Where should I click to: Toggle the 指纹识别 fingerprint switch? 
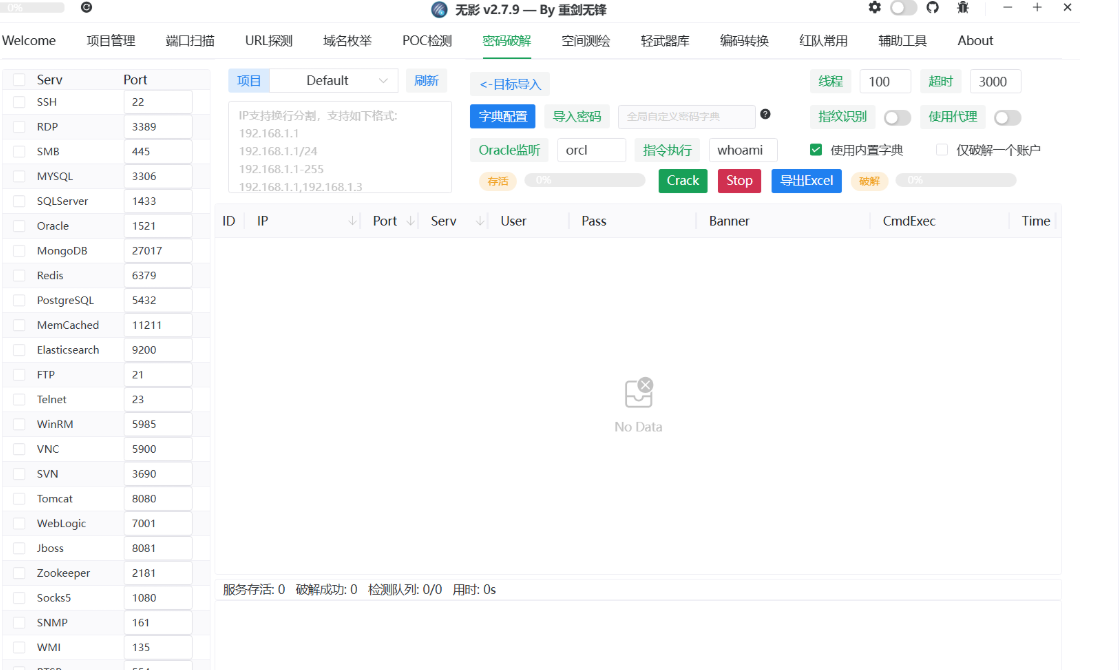tap(897, 117)
